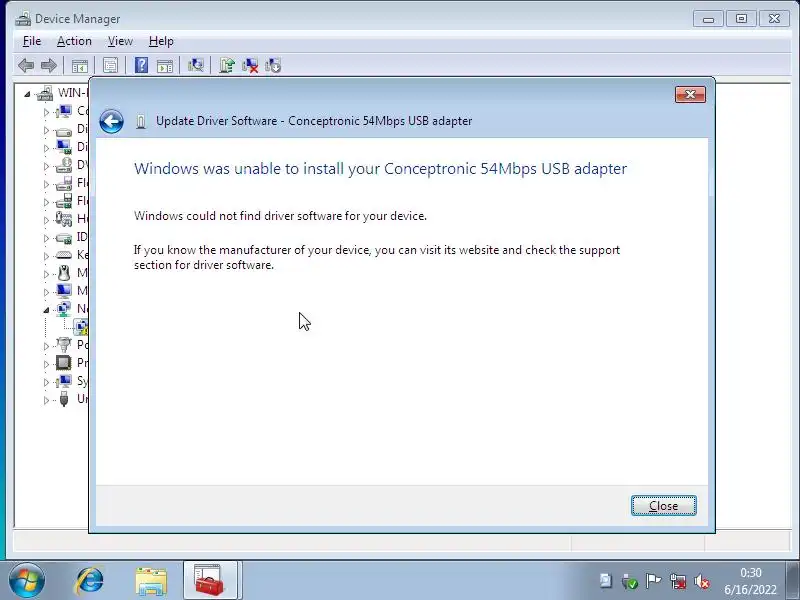Image resolution: width=800 pixels, height=600 pixels.
Task: Click the network status tray icon
Action: tap(678, 581)
